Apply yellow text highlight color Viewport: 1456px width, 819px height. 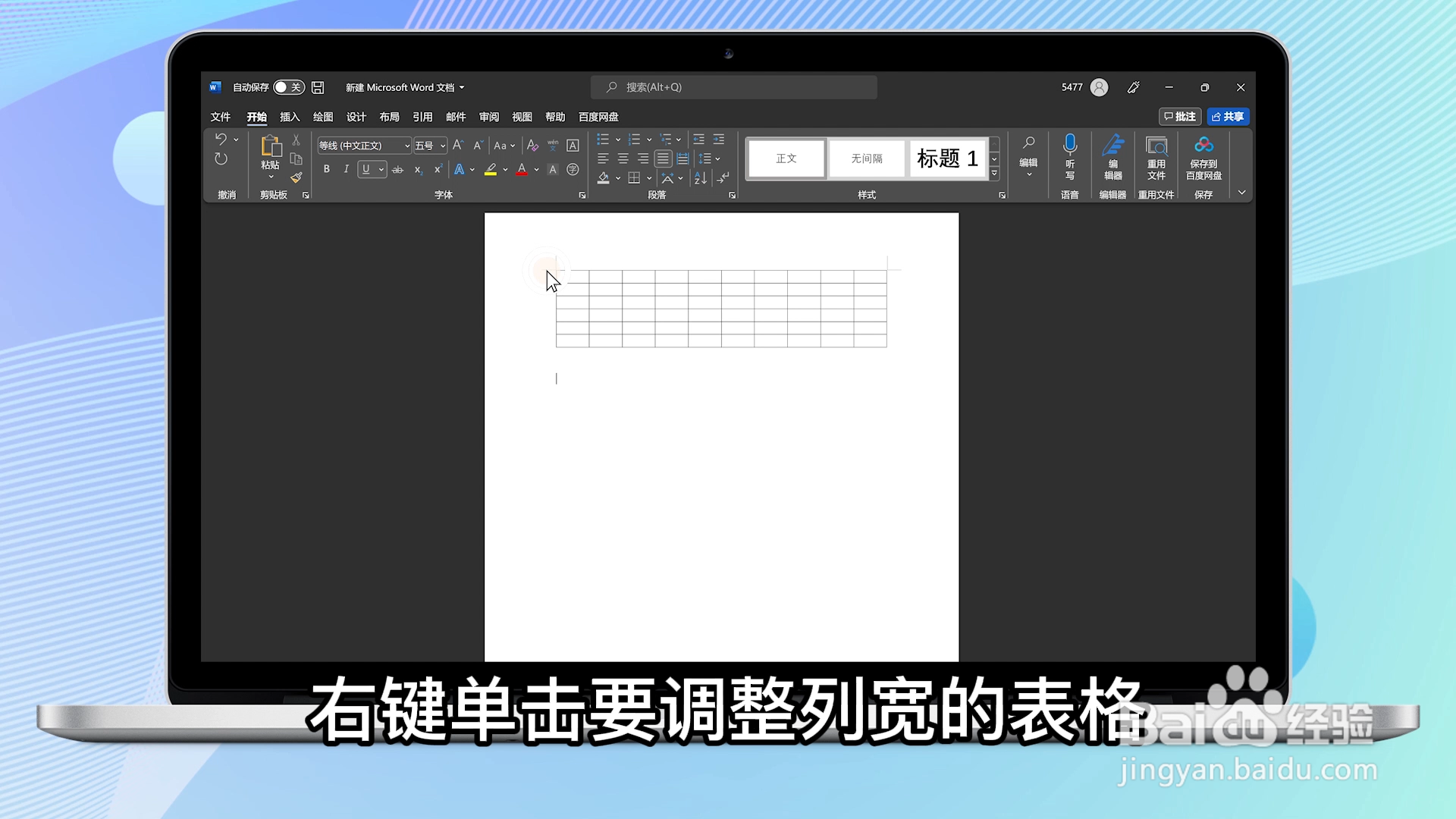[491, 169]
